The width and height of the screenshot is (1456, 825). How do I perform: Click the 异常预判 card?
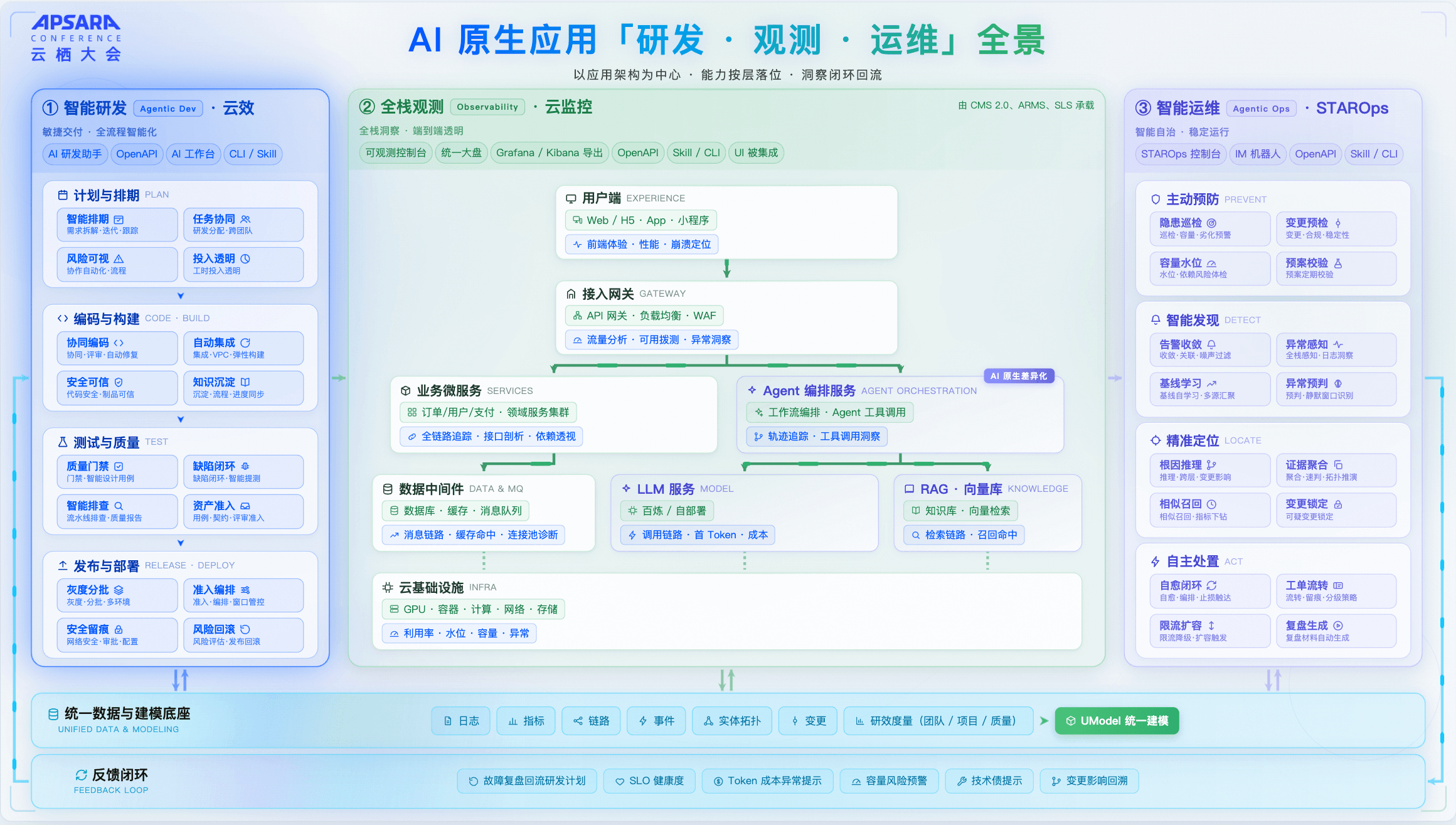1336,389
